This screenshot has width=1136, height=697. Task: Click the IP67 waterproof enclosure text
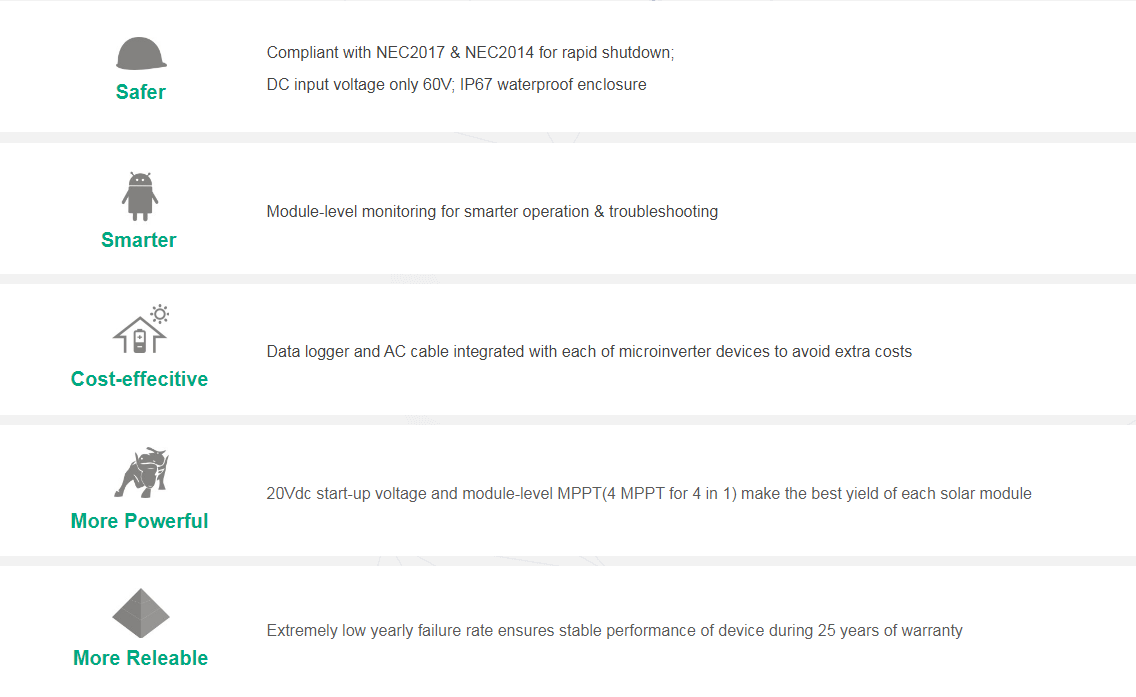pyautogui.click(x=553, y=84)
